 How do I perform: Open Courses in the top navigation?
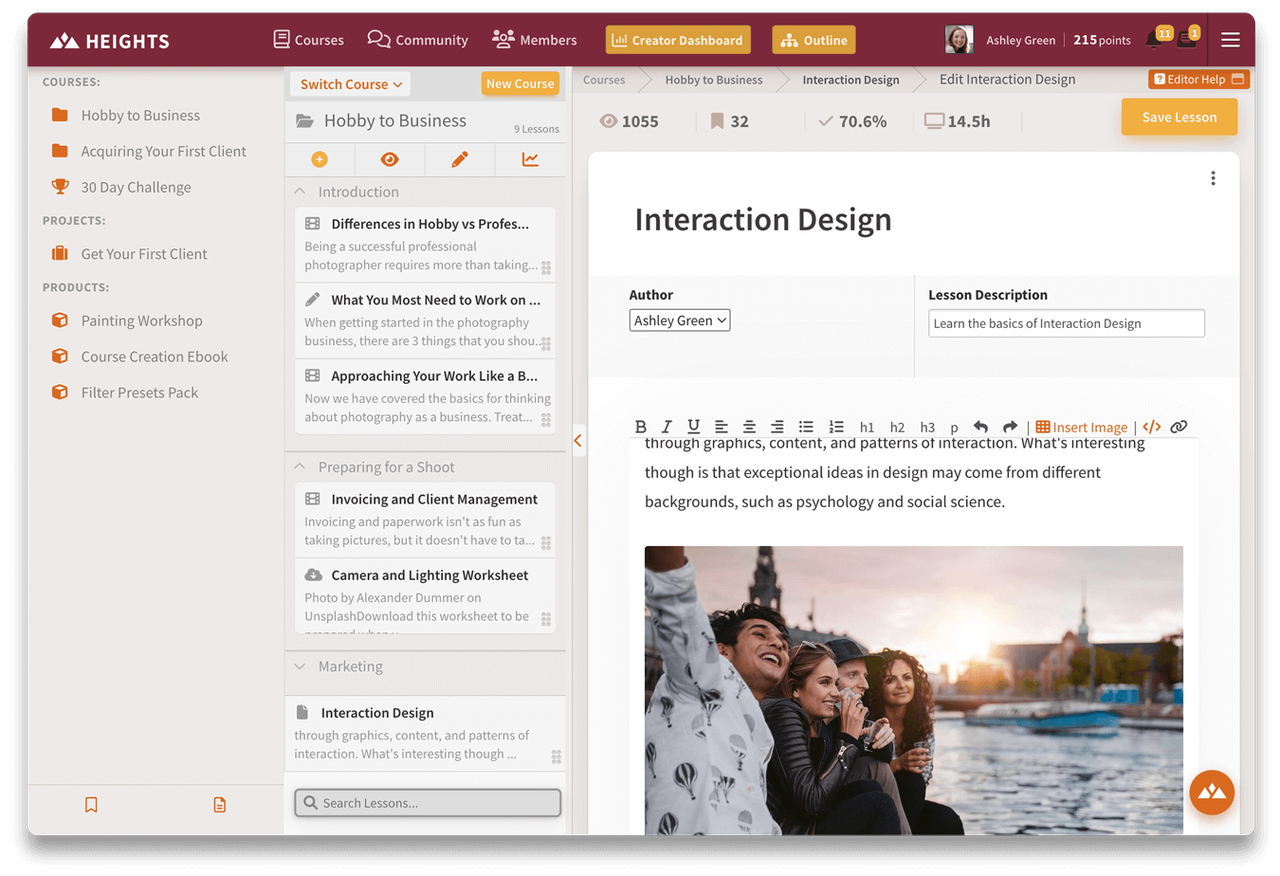pyautogui.click(x=309, y=40)
